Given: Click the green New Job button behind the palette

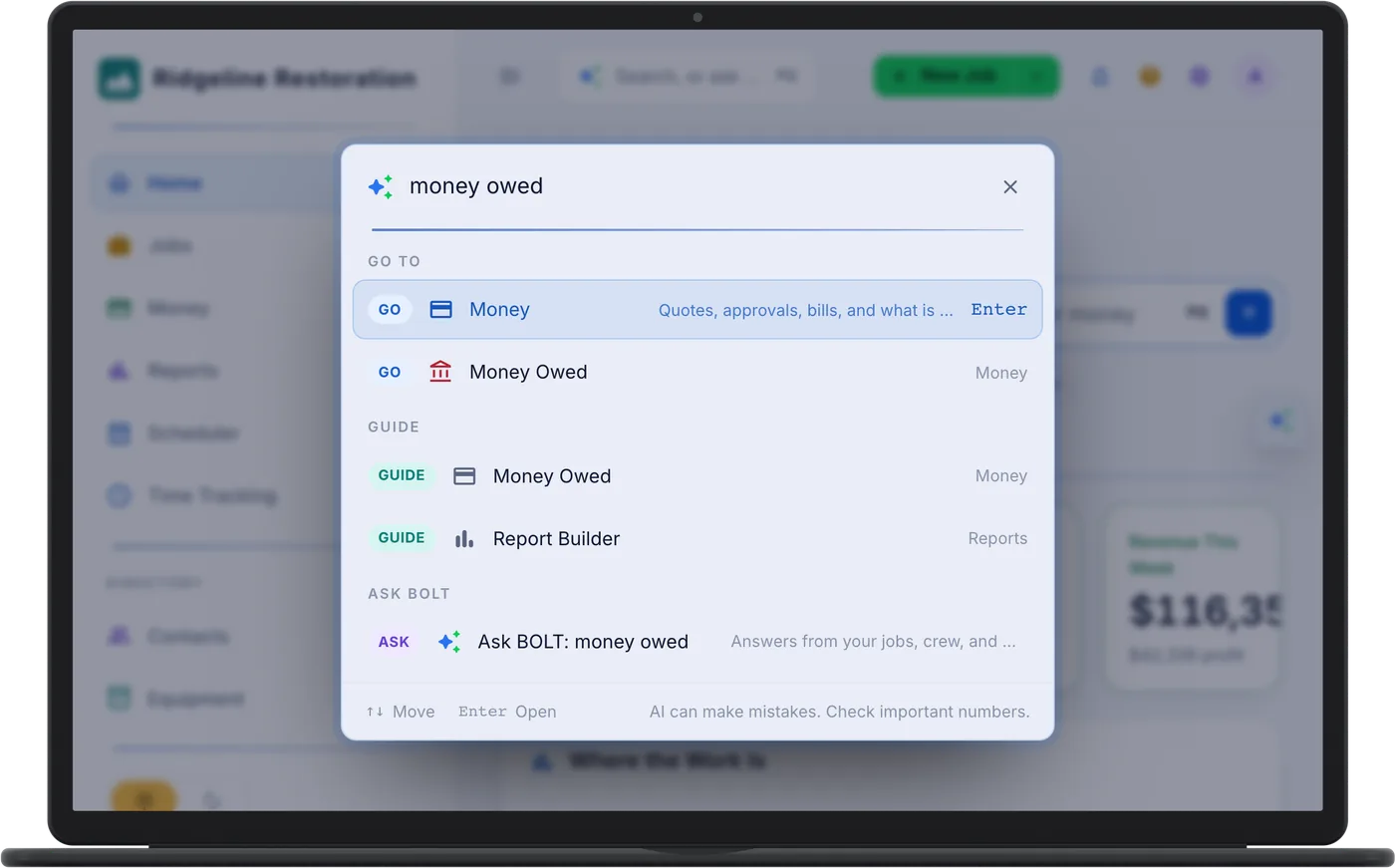Looking at the screenshot, I should (x=966, y=77).
